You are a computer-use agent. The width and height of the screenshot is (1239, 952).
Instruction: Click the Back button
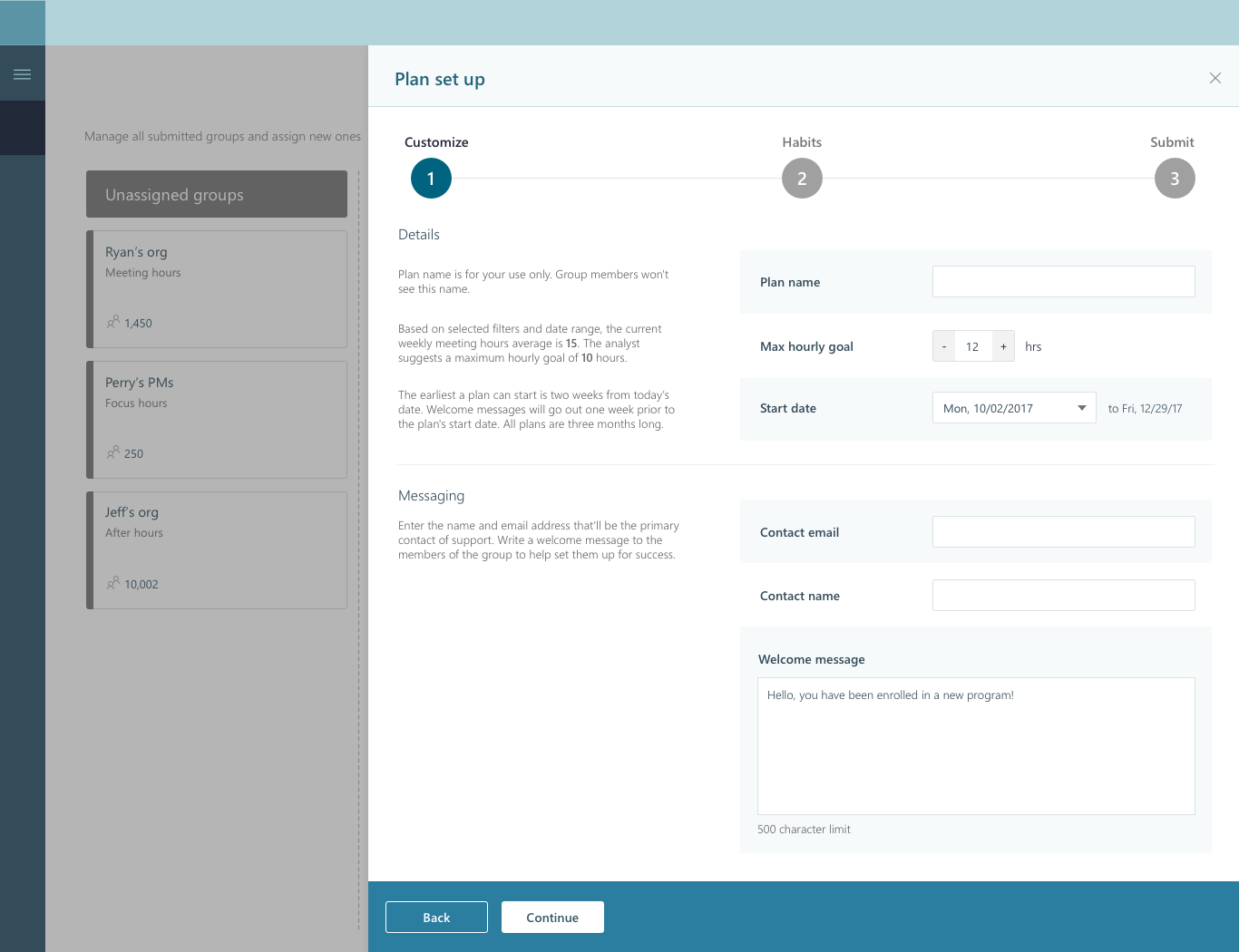click(x=436, y=917)
